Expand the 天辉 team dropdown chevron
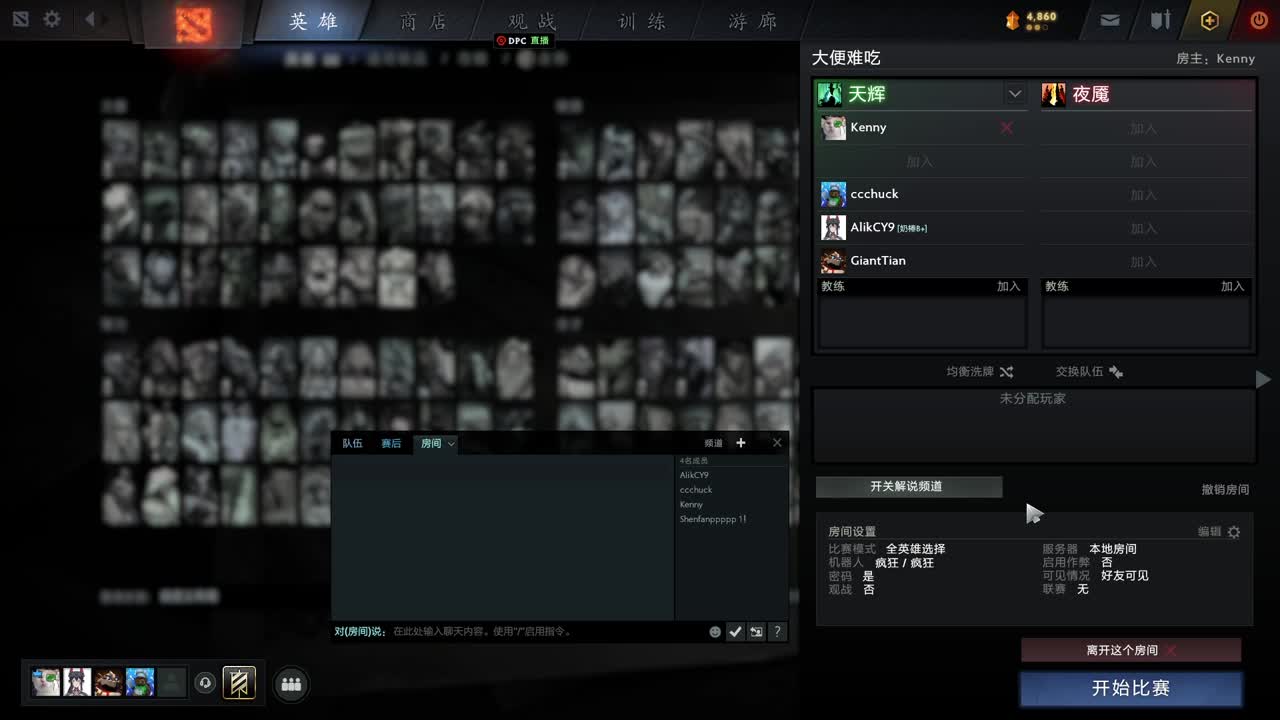This screenshot has width=1280, height=720. (1015, 93)
